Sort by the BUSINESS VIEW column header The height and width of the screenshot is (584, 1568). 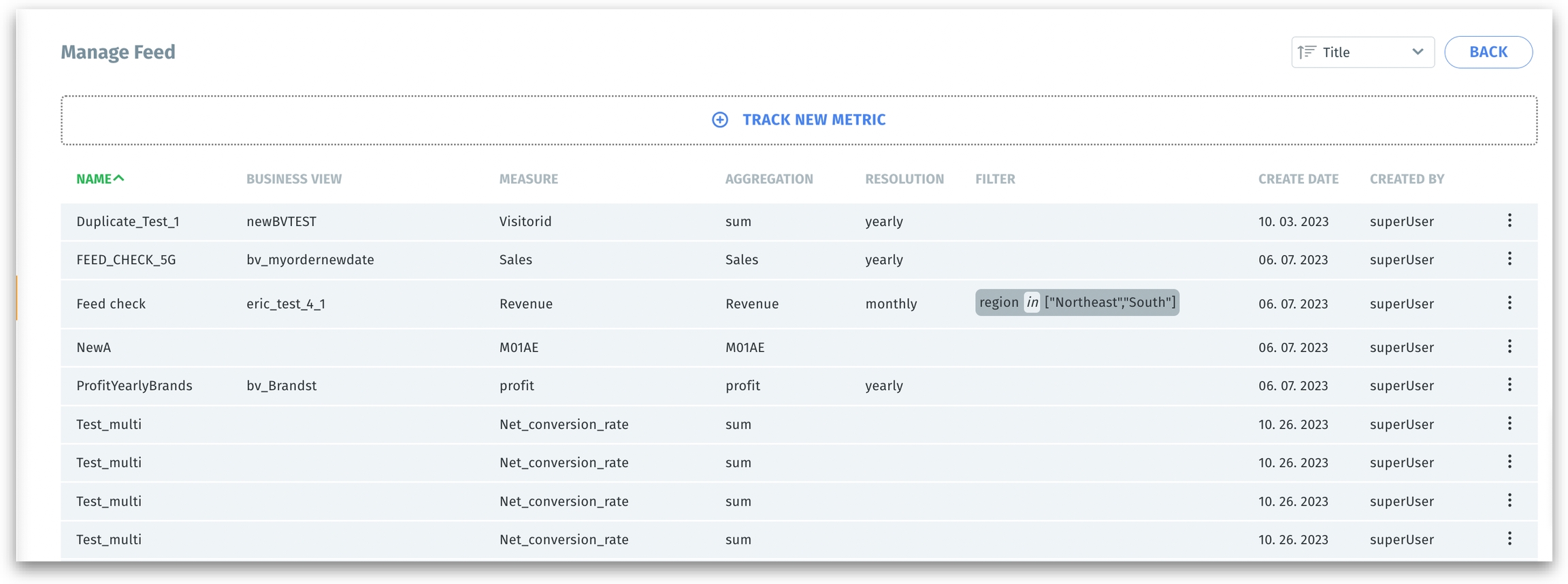(x=294, y=179)
